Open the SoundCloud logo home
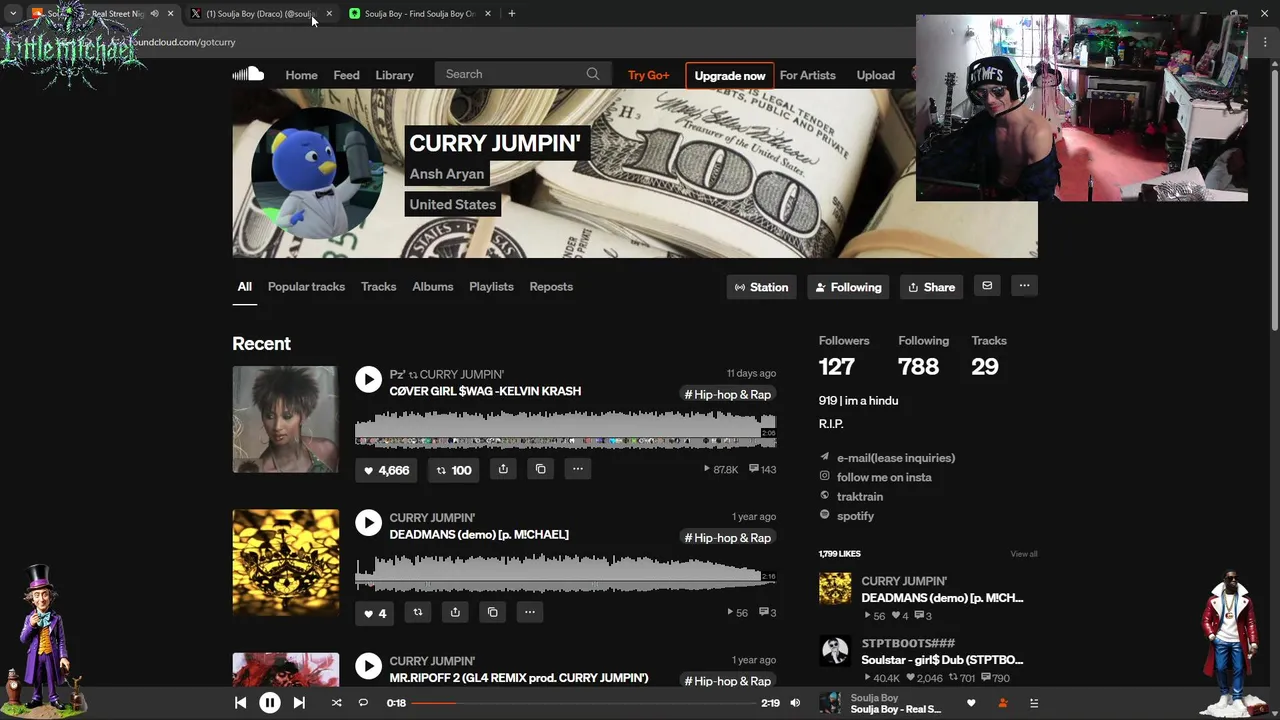Viewport: 1280px width, 720px height. (x=248, y=74)
